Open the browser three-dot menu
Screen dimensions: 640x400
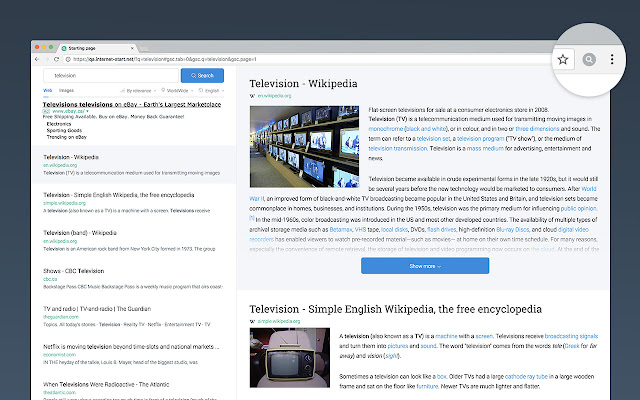pos(613,60)
